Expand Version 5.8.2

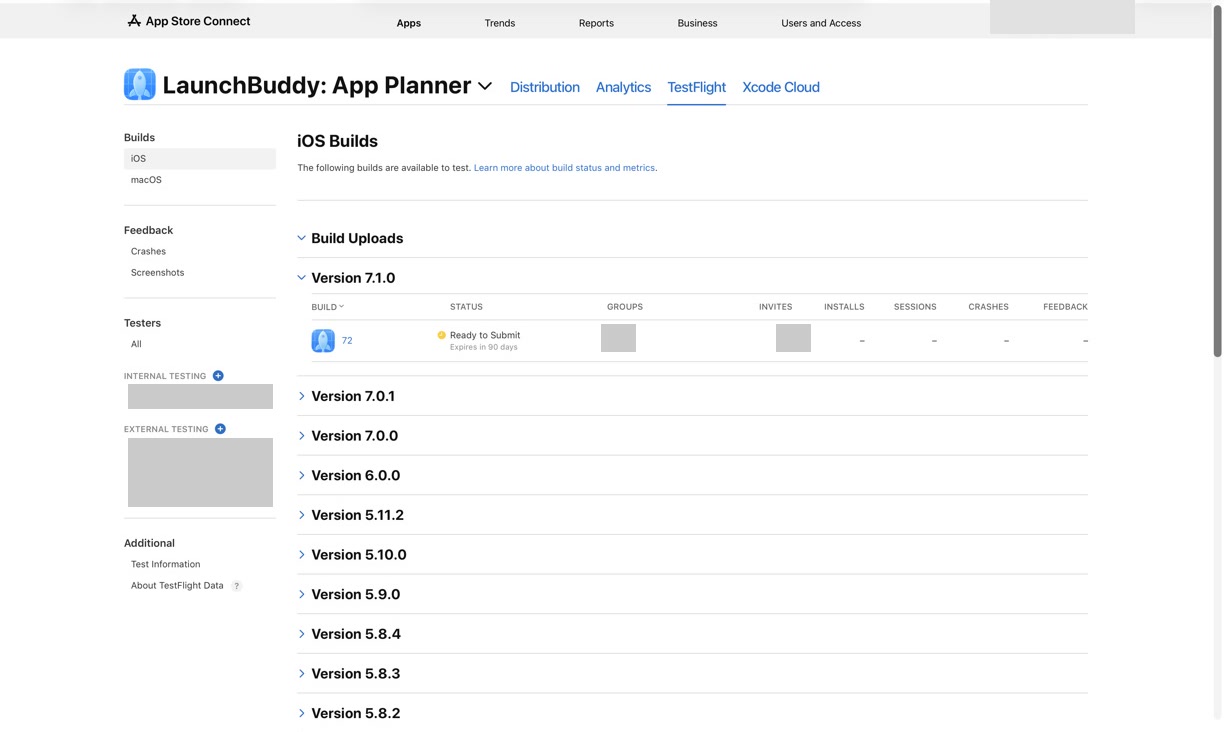(x=301, y=713)
